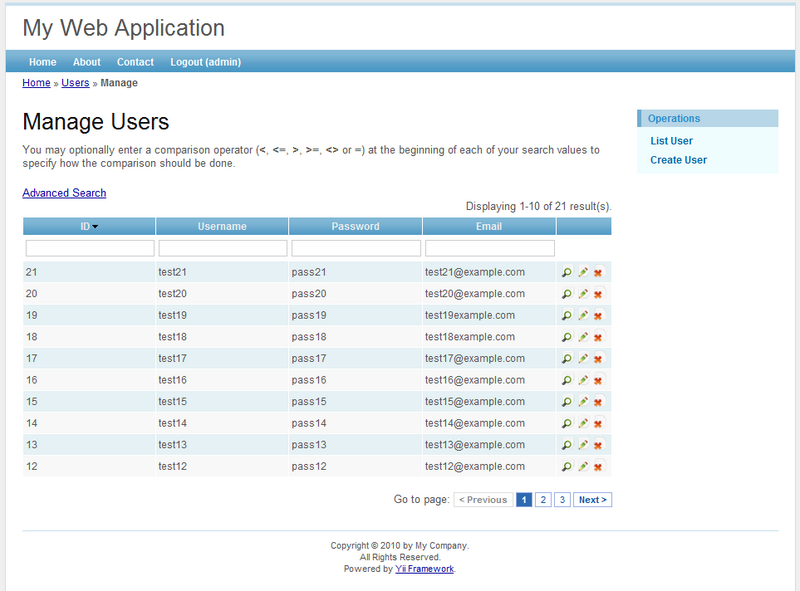
Task: Edit user test18 with pencil icon
Action: (583, 337)
